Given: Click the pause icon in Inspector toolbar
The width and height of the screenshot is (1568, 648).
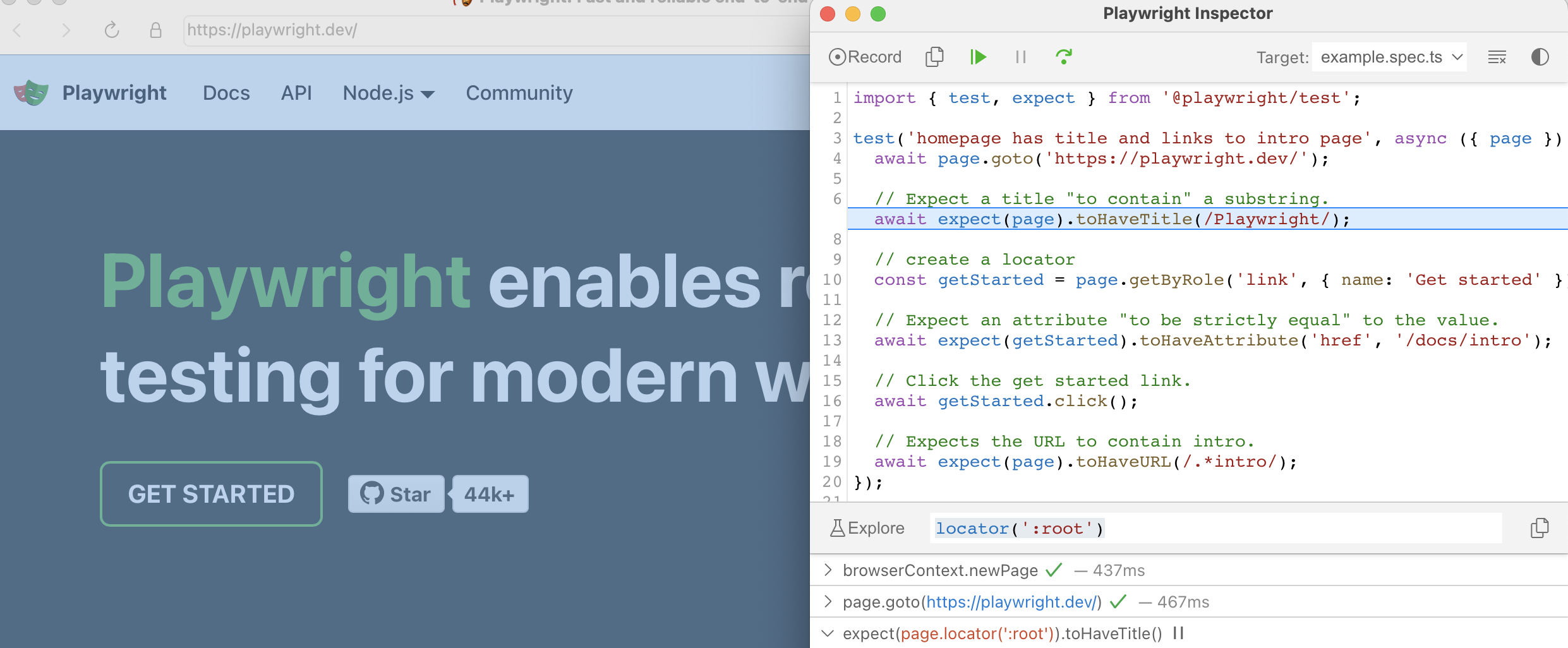Looking at the screenshot, I should [1020, 57].
